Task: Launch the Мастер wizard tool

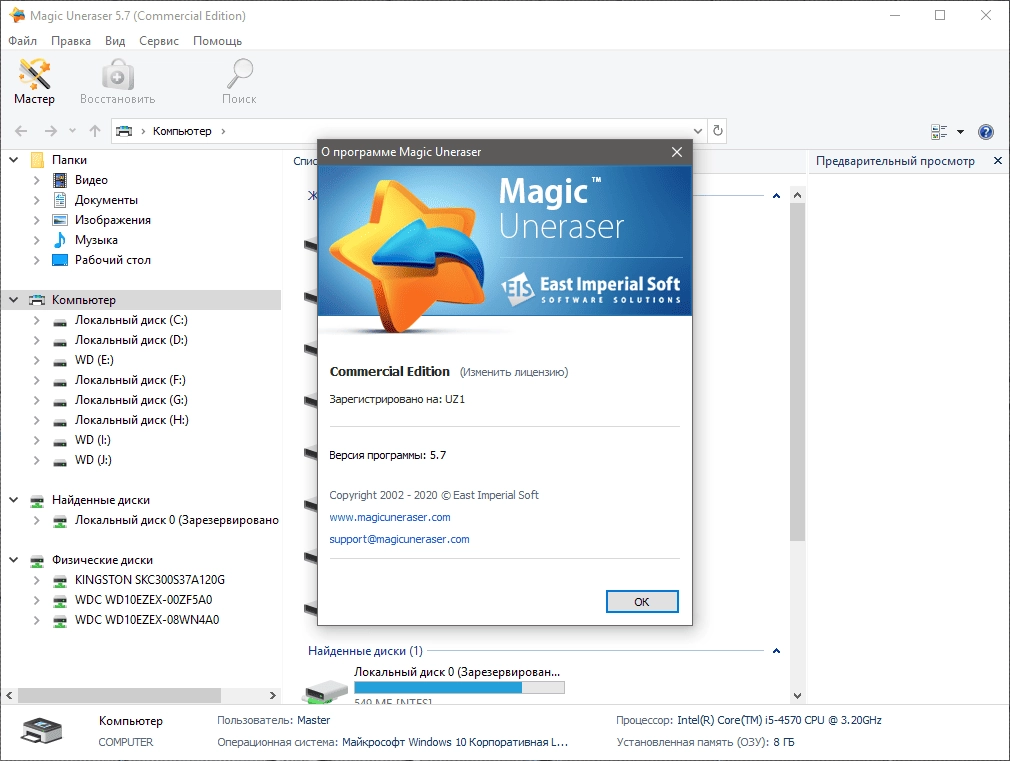Action: coord(34,81)
